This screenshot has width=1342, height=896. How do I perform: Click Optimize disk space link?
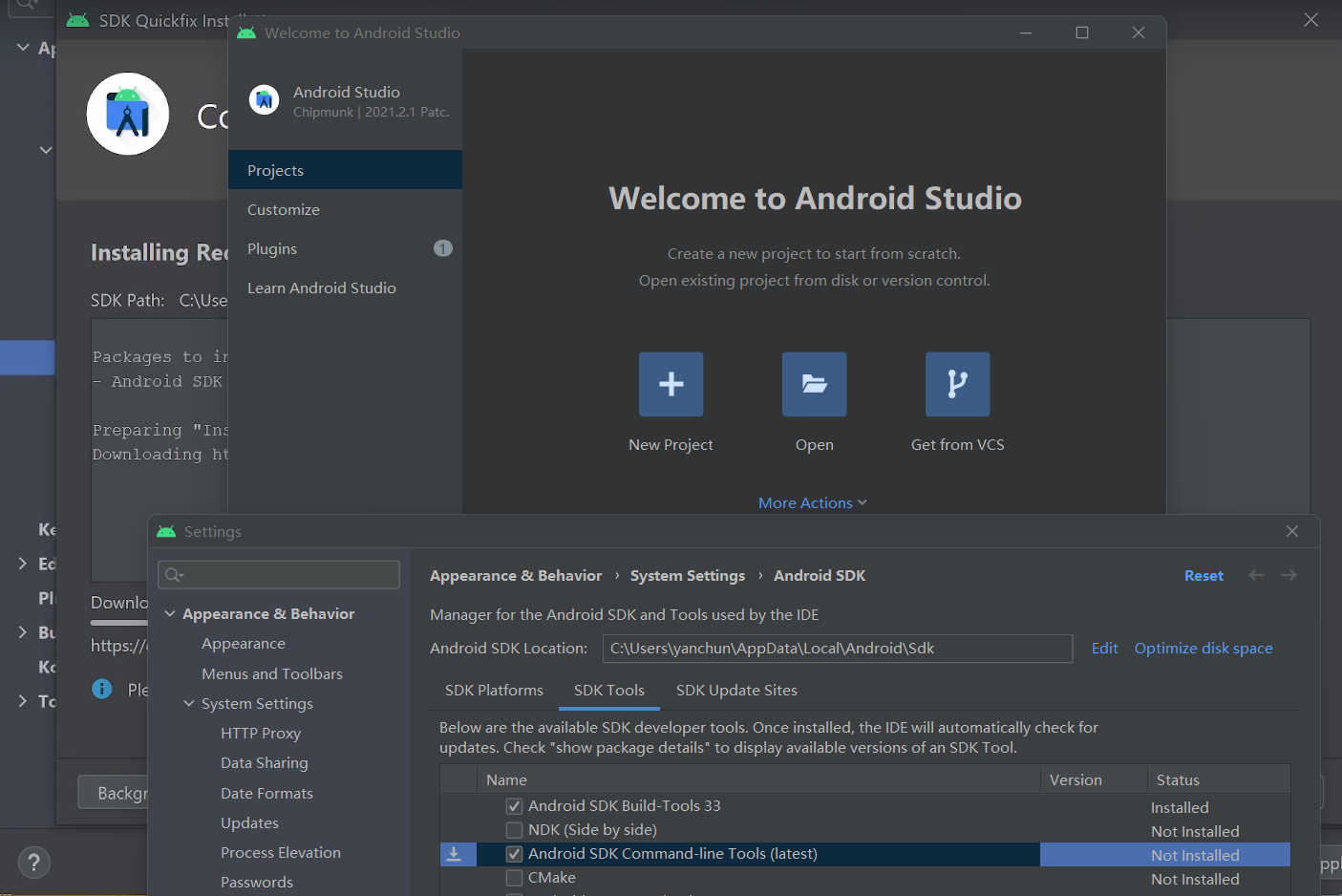pos(1204,648)
